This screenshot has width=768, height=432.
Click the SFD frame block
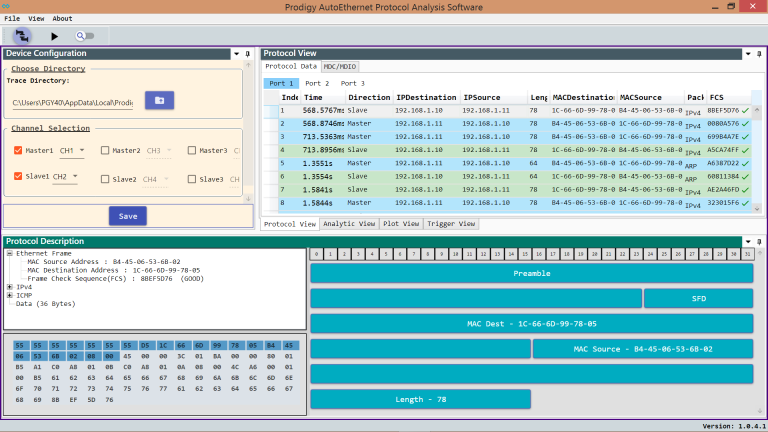[x=698, y=298]
